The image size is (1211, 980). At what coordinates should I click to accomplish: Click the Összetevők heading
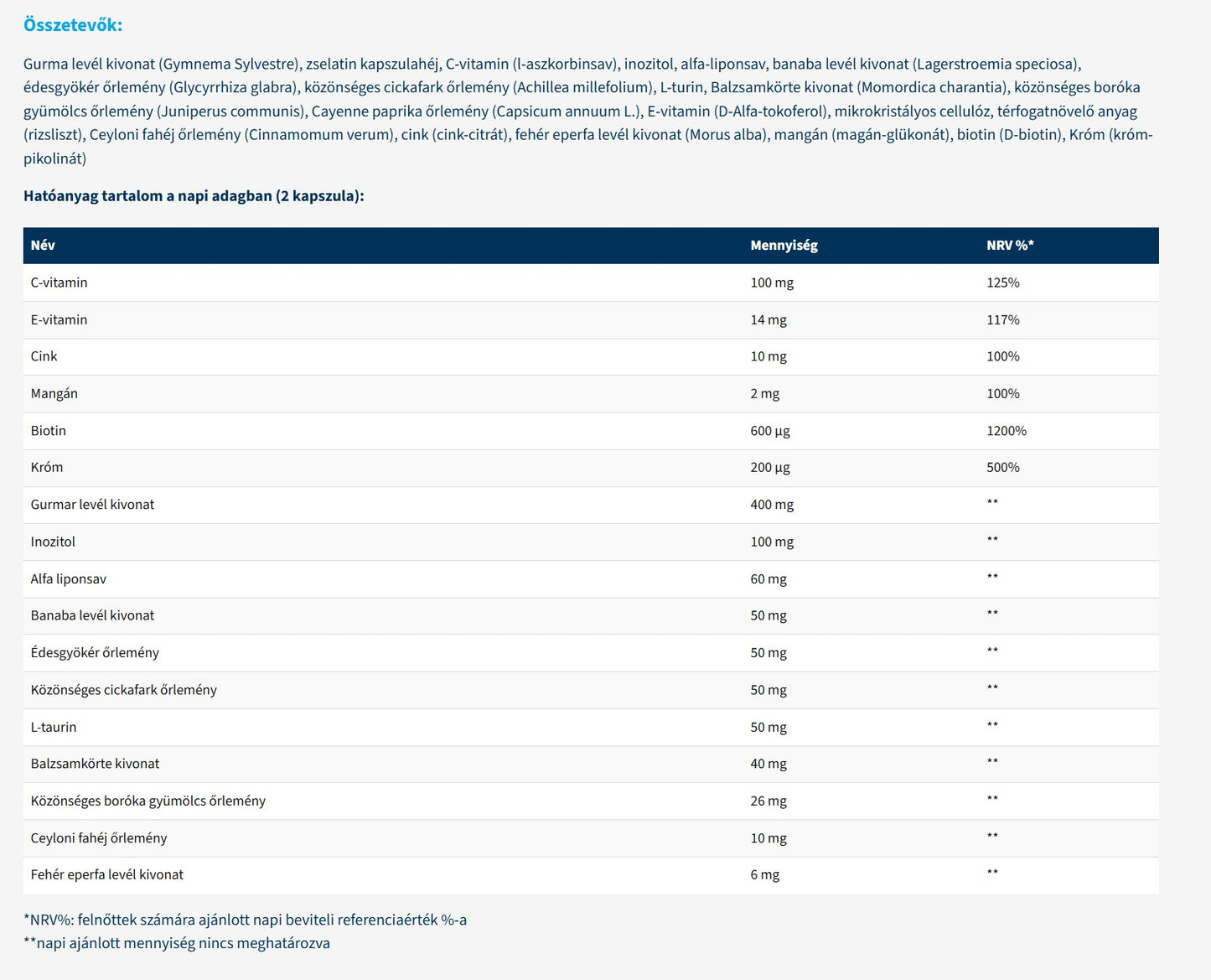(73, 25)
